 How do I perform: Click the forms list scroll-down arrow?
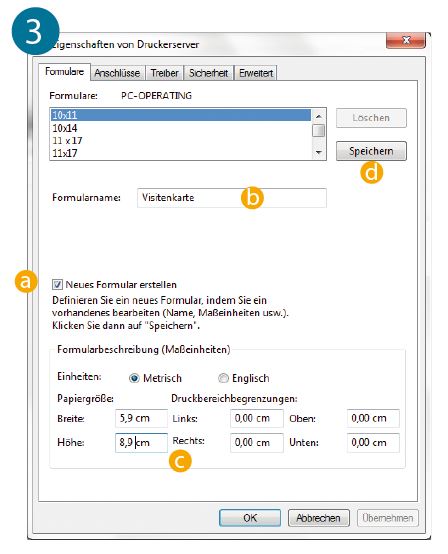319,153
